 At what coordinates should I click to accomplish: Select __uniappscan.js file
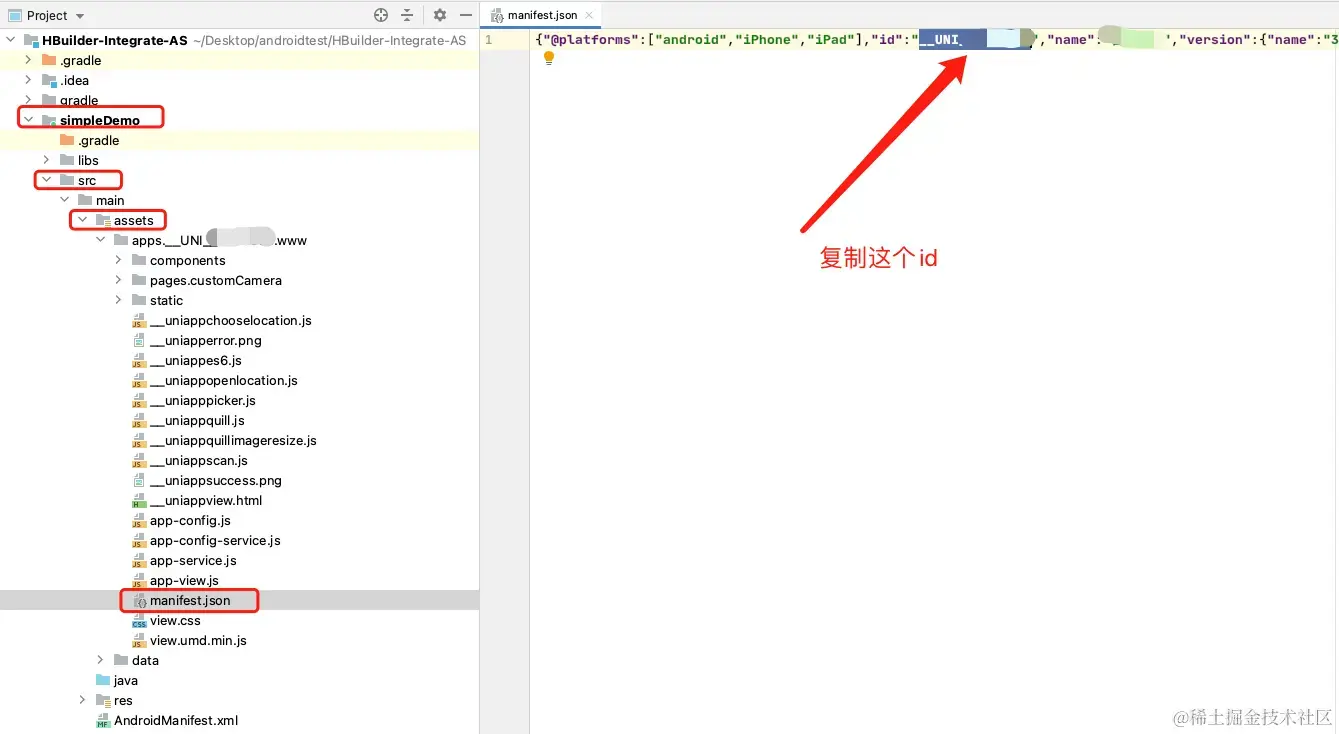pos(199,460)
